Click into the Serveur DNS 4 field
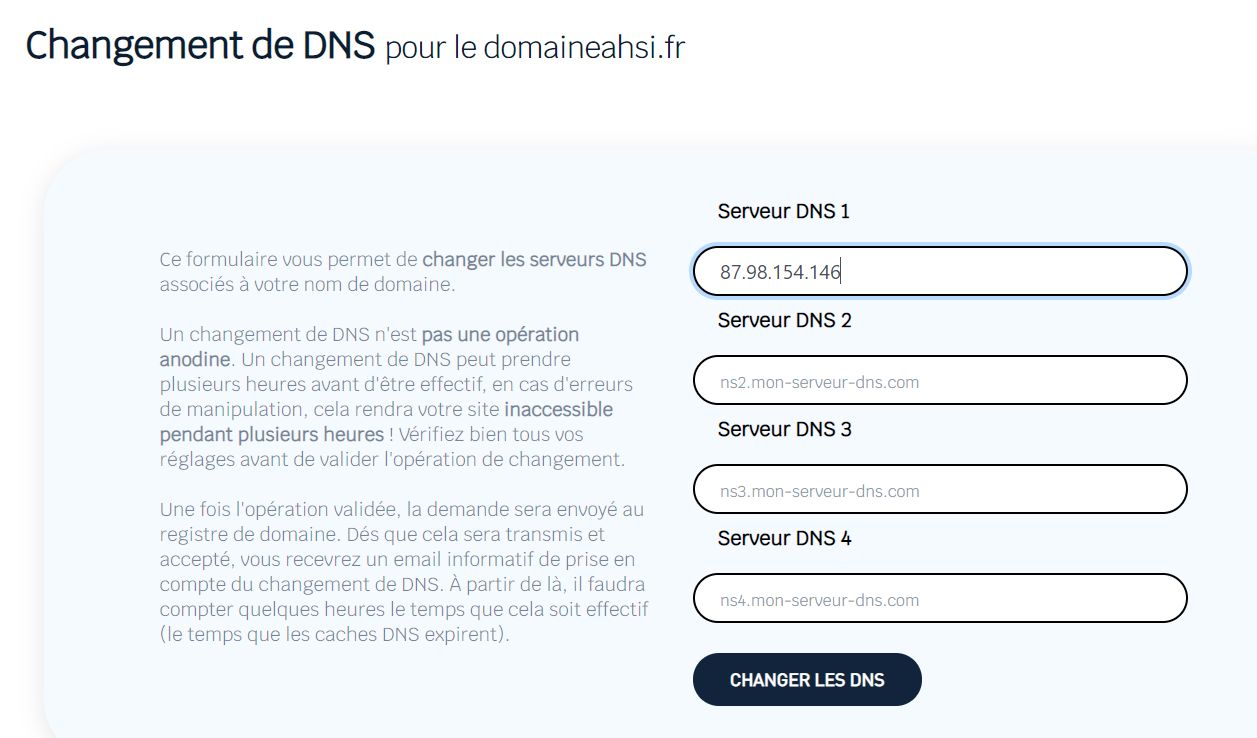This screenshot has height=738, width=1257. point(940,599)
